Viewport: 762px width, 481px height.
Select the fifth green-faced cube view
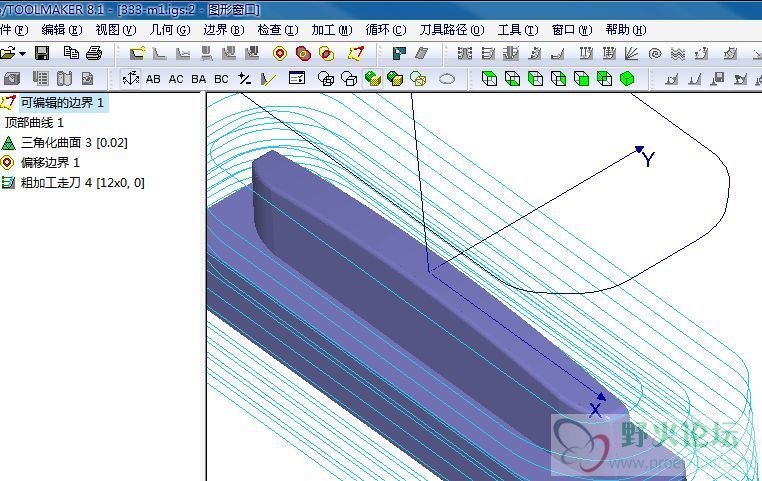pos(581,78)
